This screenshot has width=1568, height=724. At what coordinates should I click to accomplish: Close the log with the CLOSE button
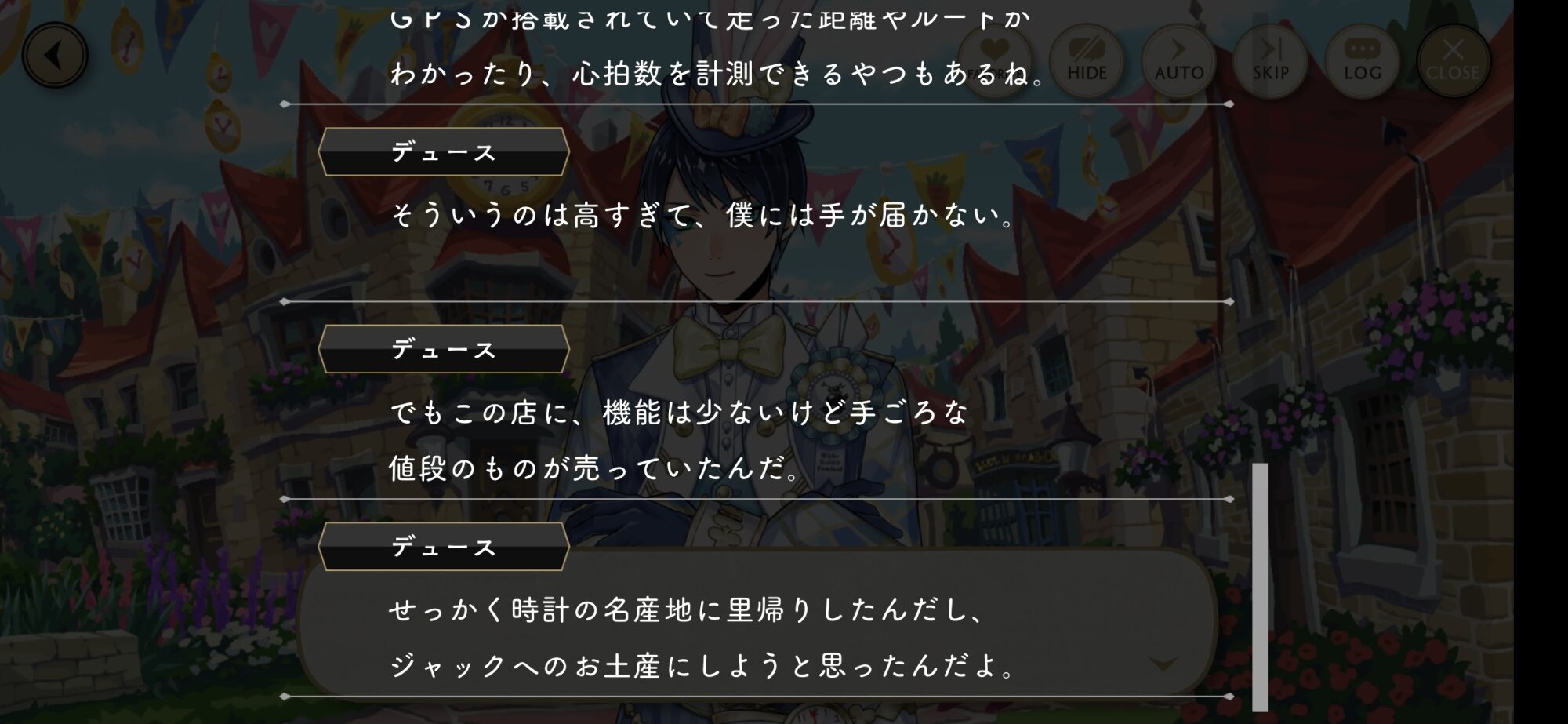1453,61
